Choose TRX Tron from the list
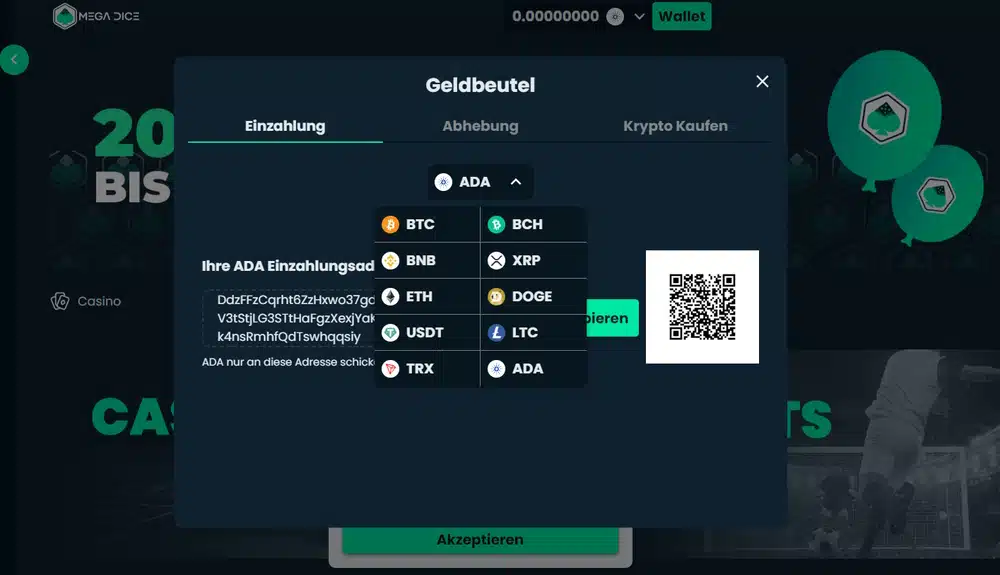The height and width of the screenshot is (575, 1000). point(427,368)
